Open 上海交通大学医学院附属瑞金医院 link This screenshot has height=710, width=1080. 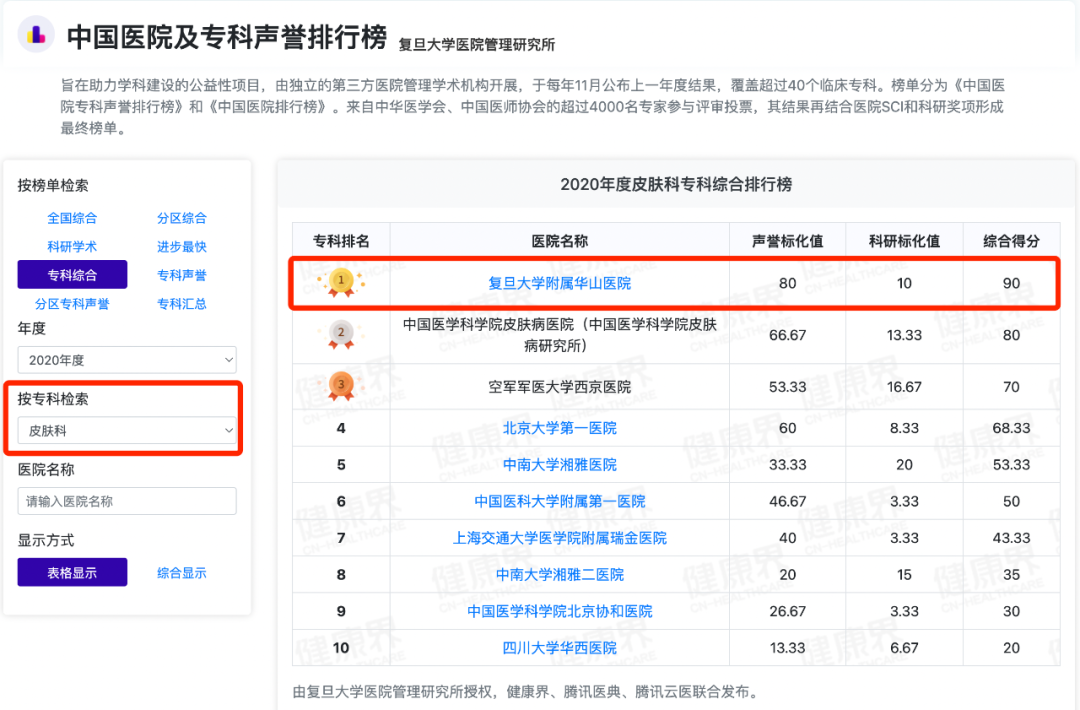point(559,538)
